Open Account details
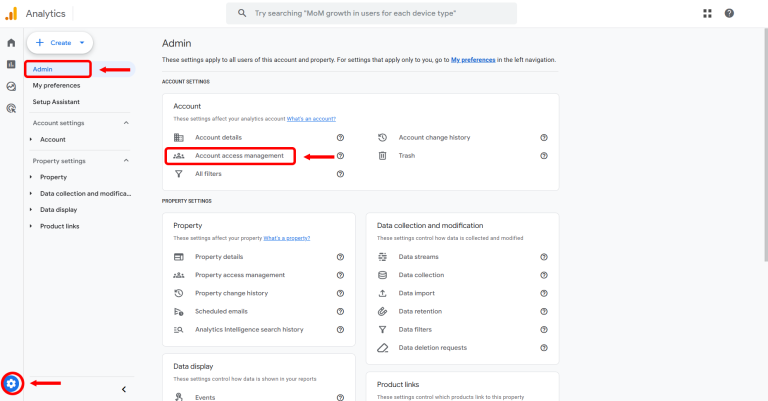This screenshot has width=768, height=401. point(218,138)
